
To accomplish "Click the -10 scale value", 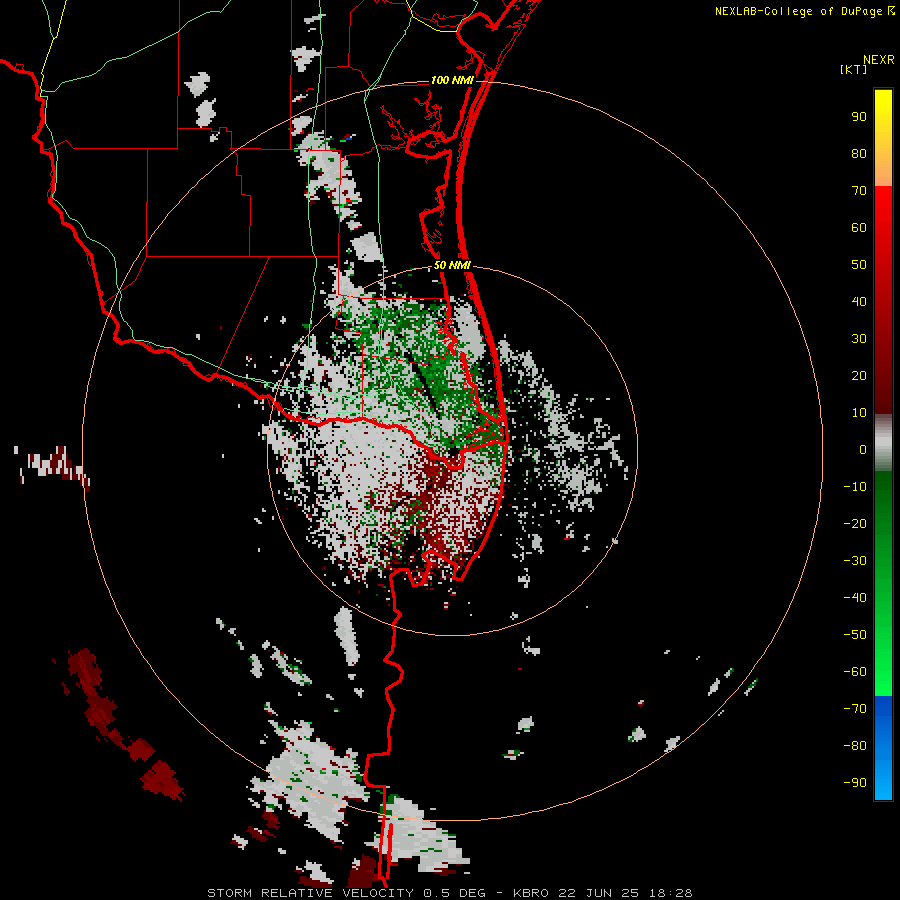I will [855, 487].
